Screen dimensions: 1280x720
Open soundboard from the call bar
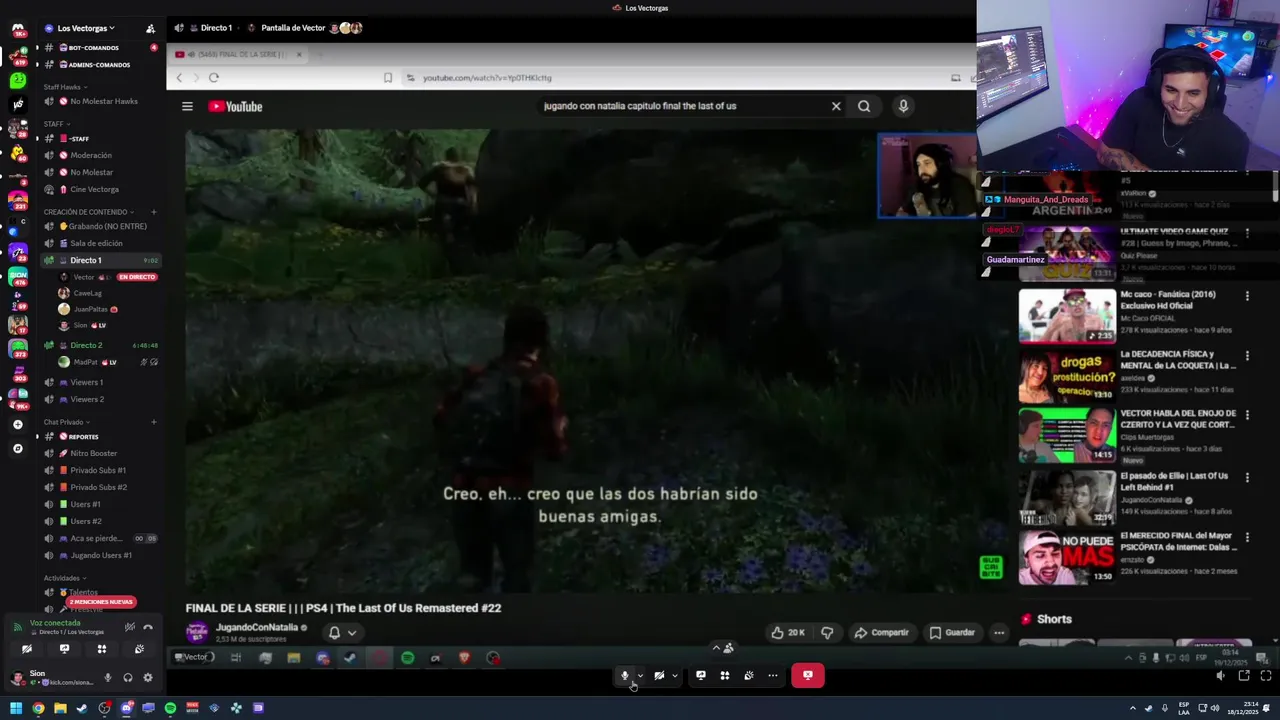point(749,676)
